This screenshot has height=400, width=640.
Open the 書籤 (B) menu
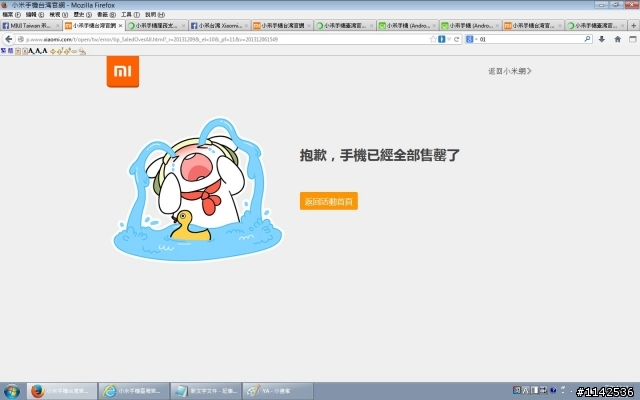pyautogui.click(x=106, y=15)
